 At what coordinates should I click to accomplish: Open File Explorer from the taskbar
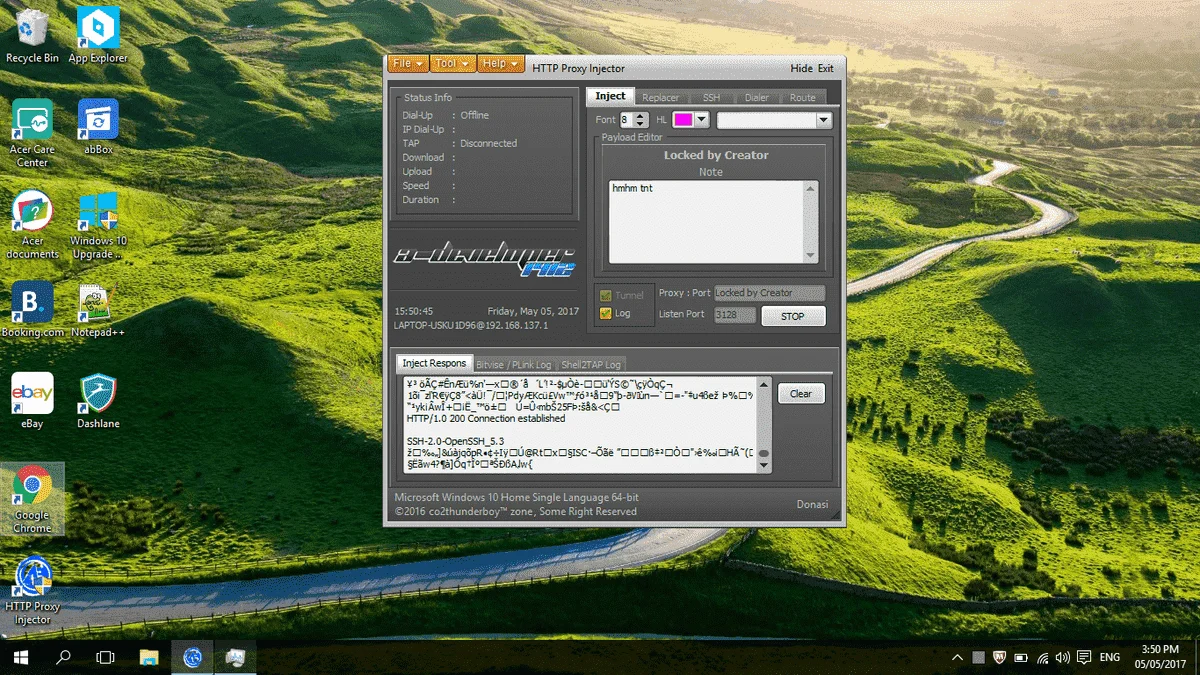[x=149, y=657]
